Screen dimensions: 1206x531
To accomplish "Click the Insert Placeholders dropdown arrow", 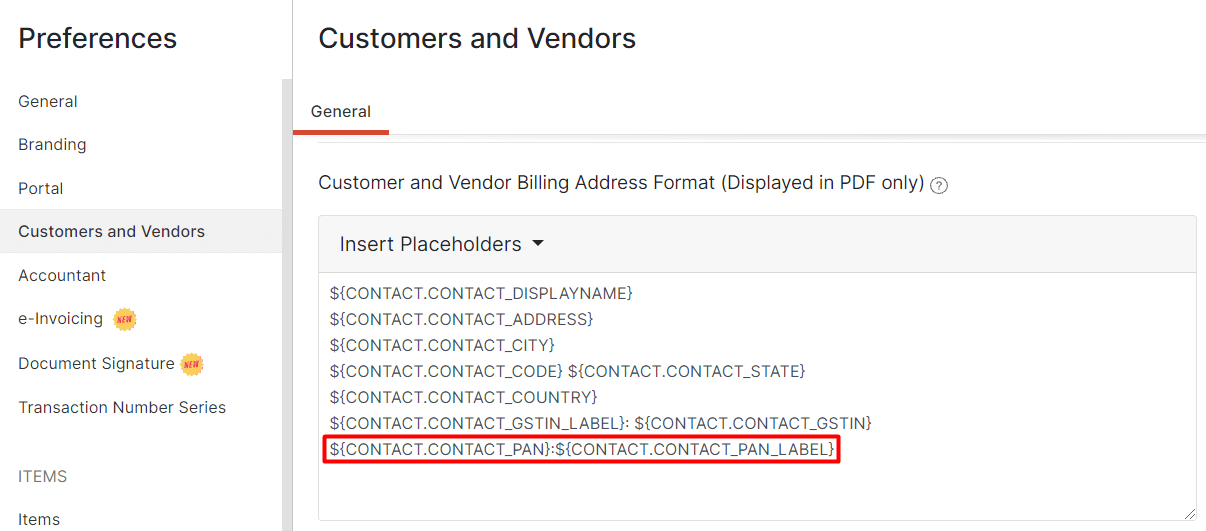I will (538, 244).
